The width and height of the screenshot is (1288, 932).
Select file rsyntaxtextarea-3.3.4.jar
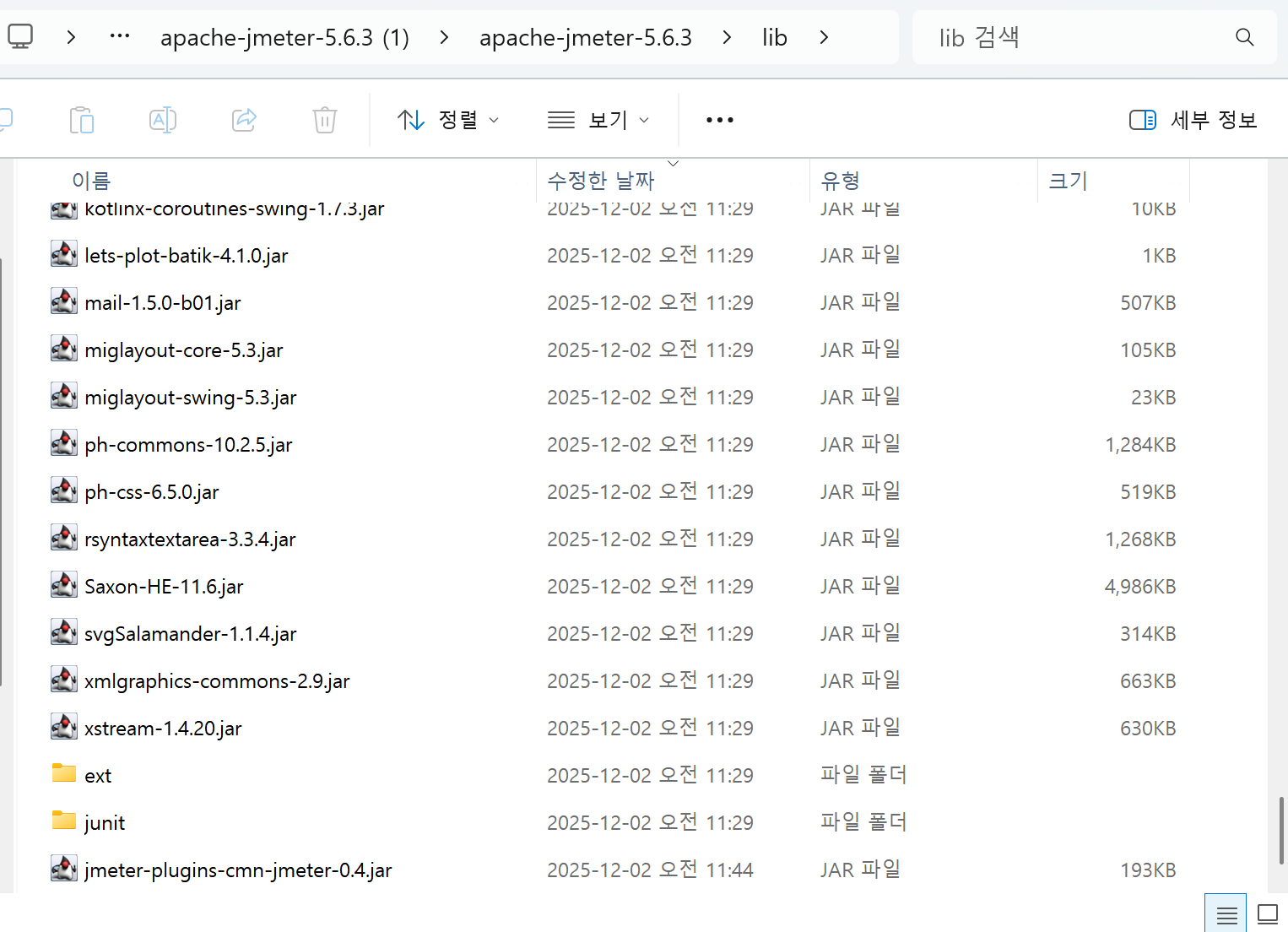click(190, 539)
